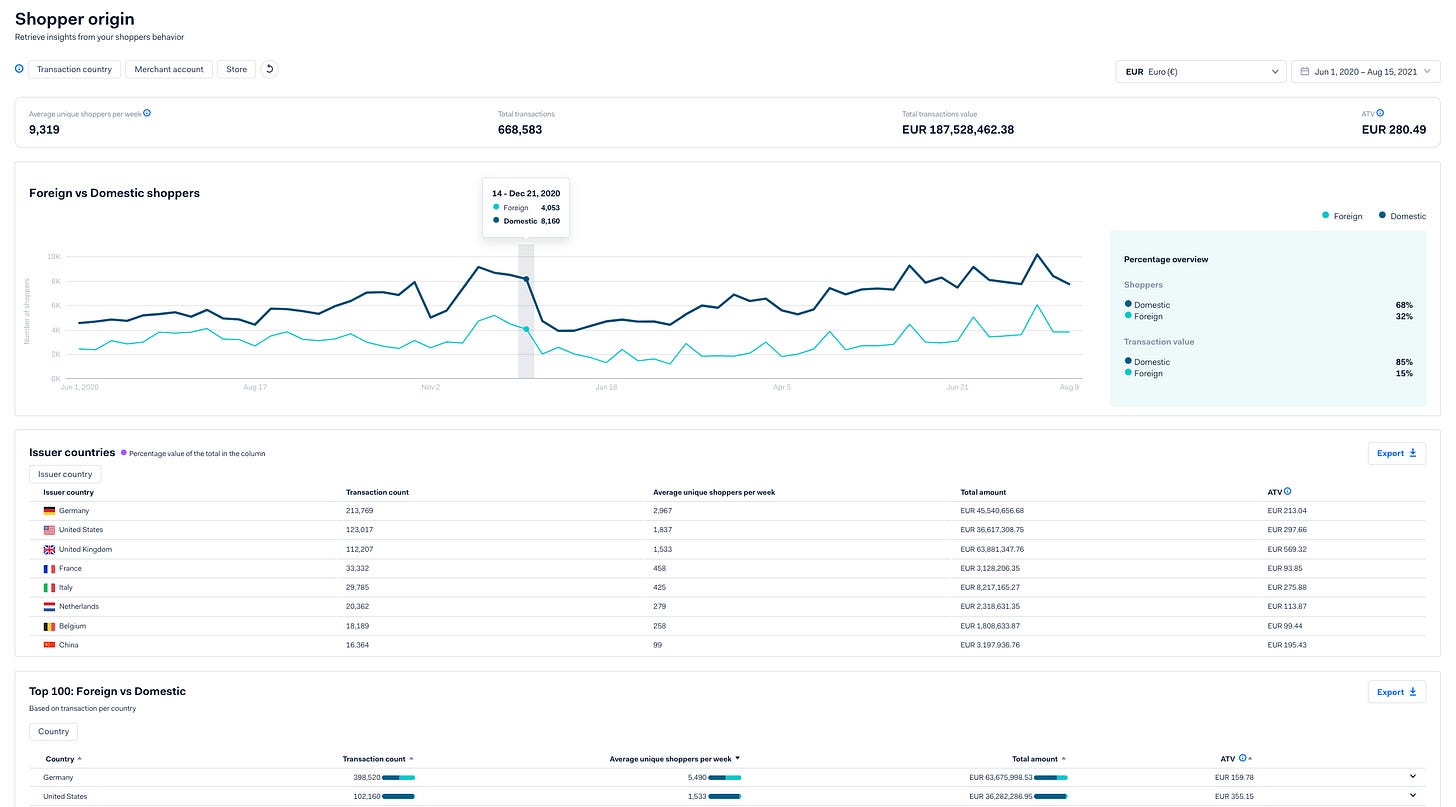
Task: Click Belgium ATV value EUR 99.44
Action: point(1283,626)
